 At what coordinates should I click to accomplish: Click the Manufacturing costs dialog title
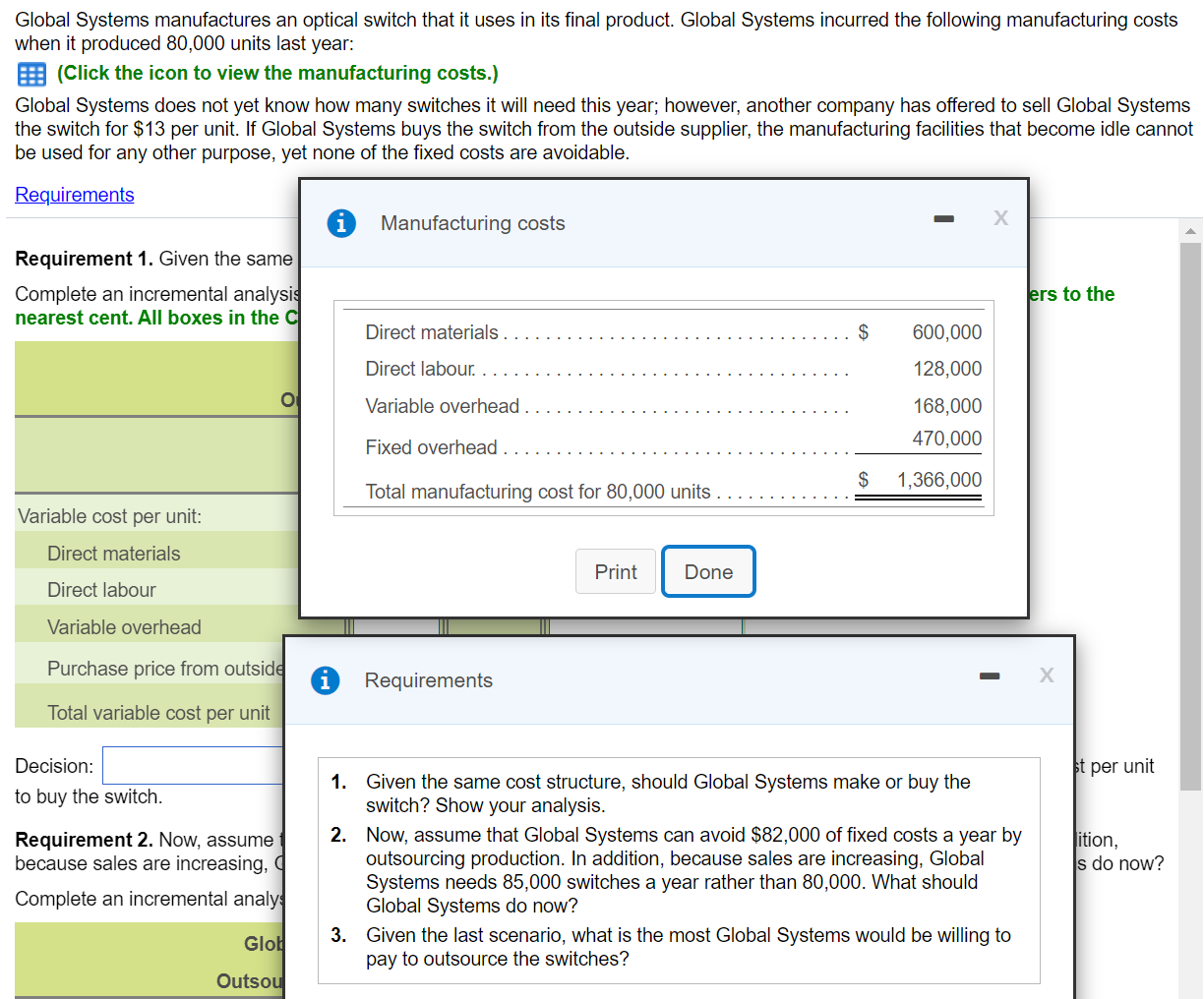click(x=473, y=223)
